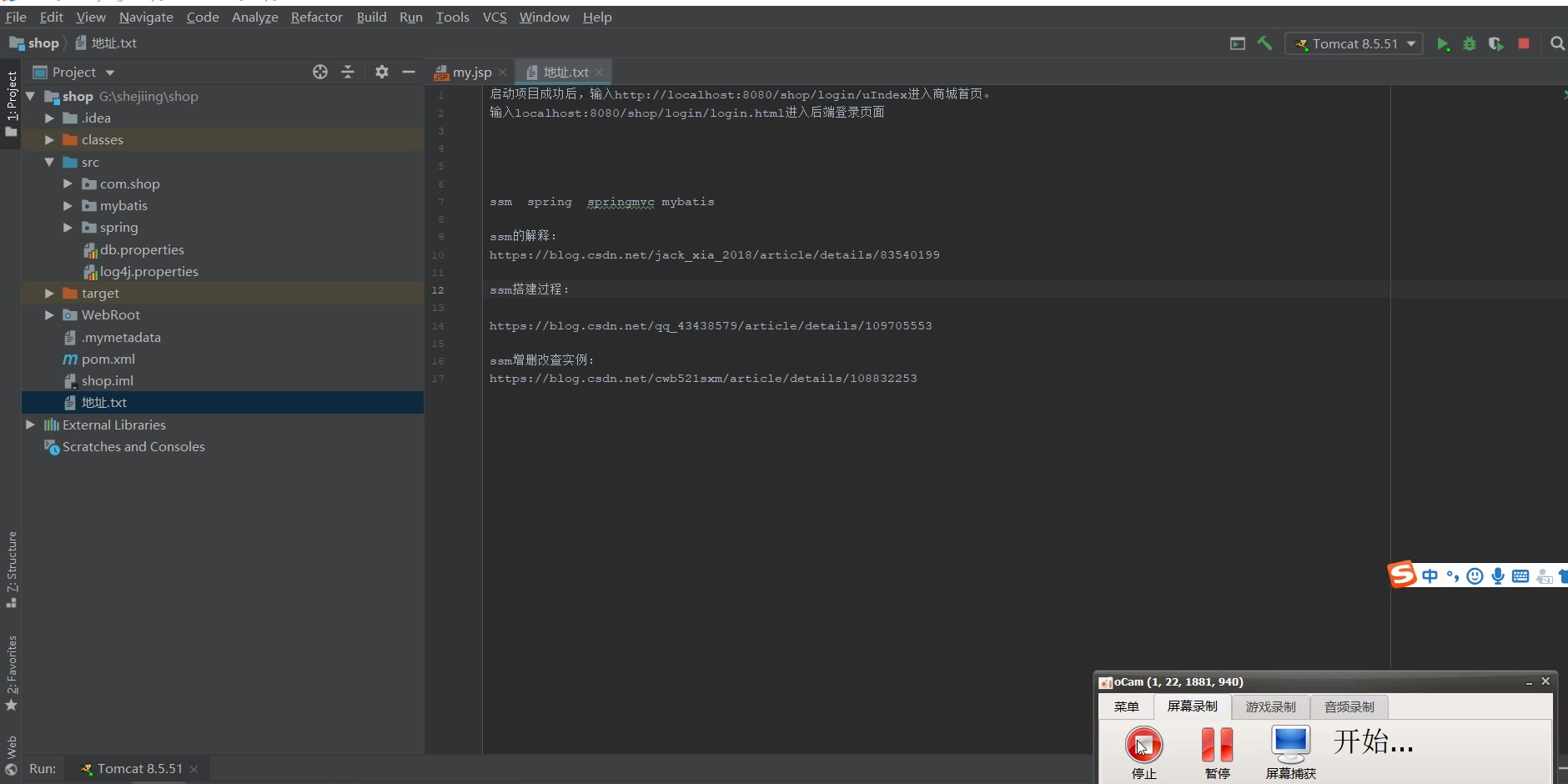
Task: Click Sogou input S logo
Action: 1402,574
